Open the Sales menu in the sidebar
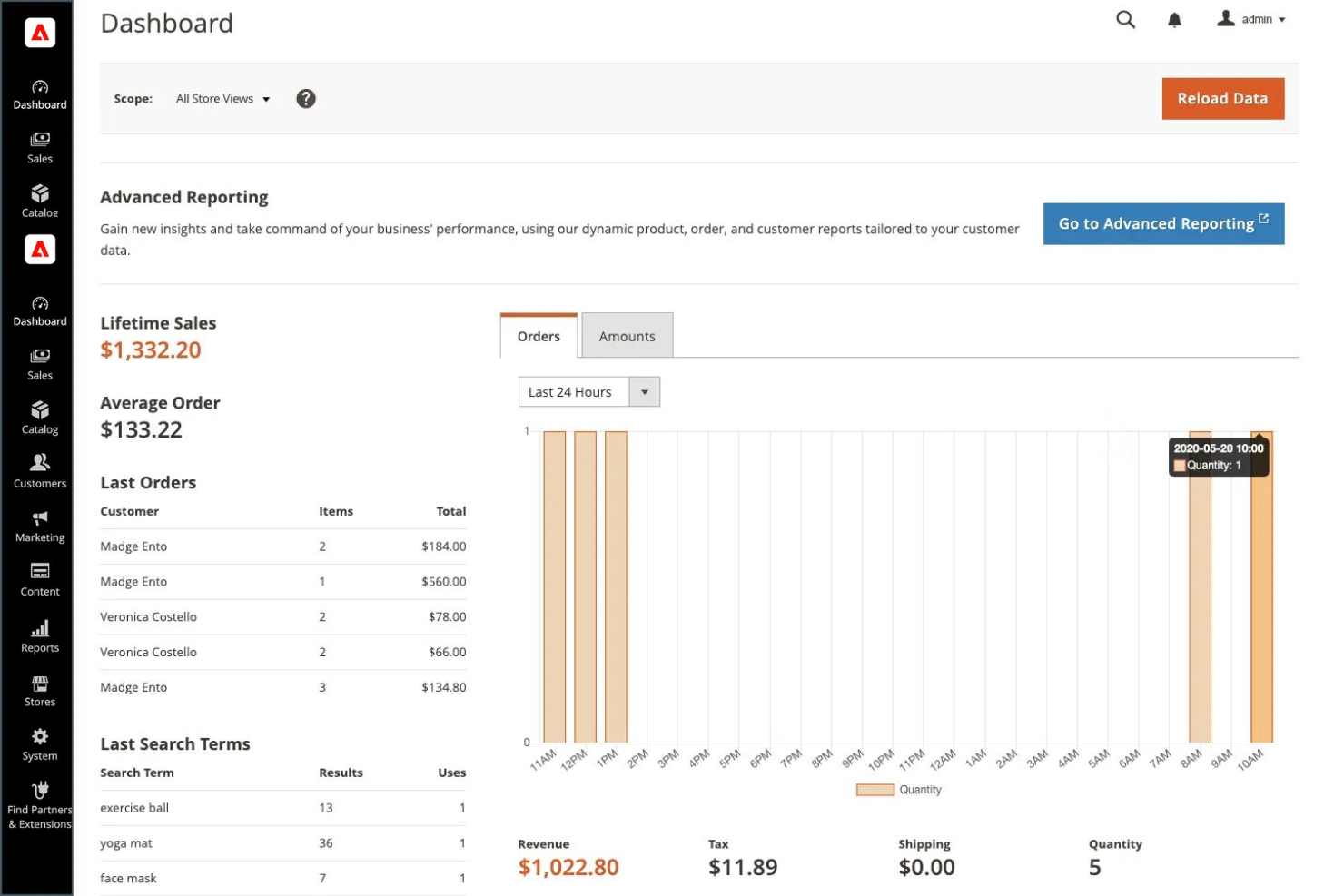1344x896 pixels. (x=39, y=363)
